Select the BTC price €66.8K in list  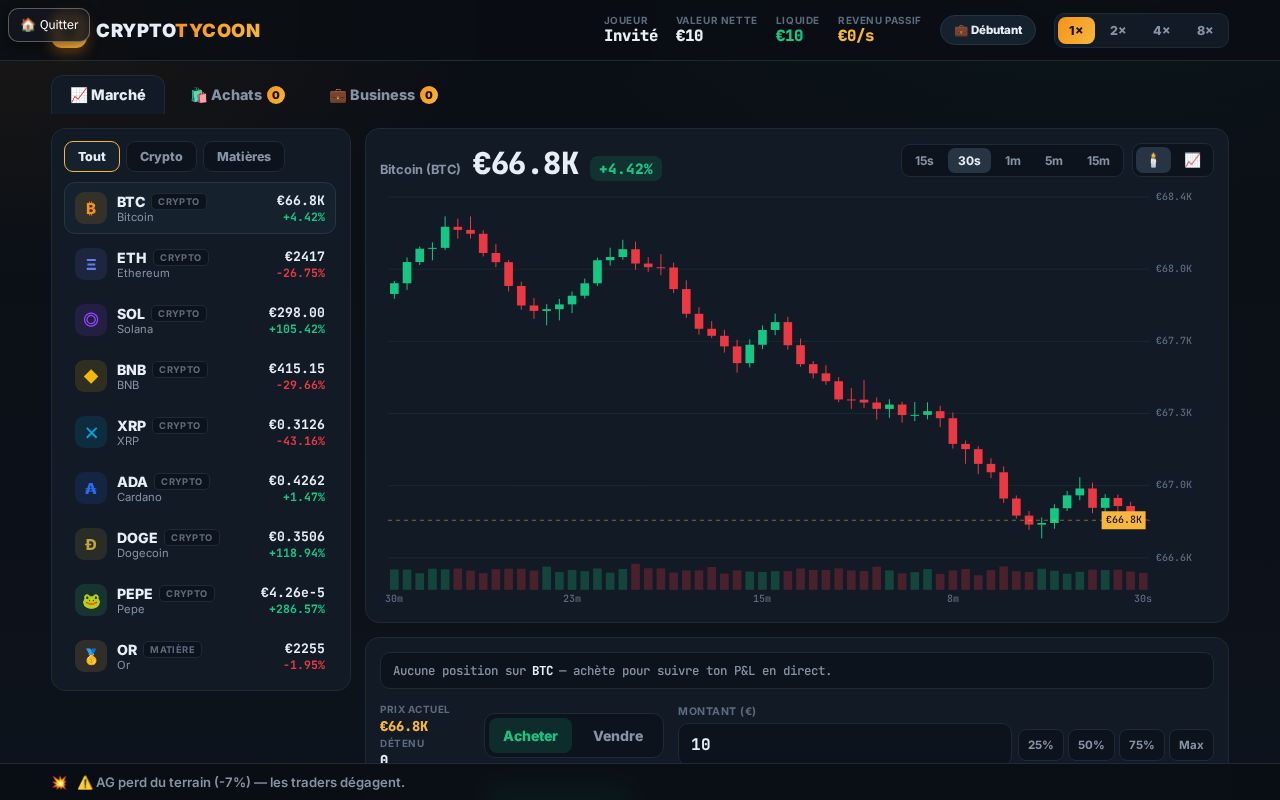point(301,201)
